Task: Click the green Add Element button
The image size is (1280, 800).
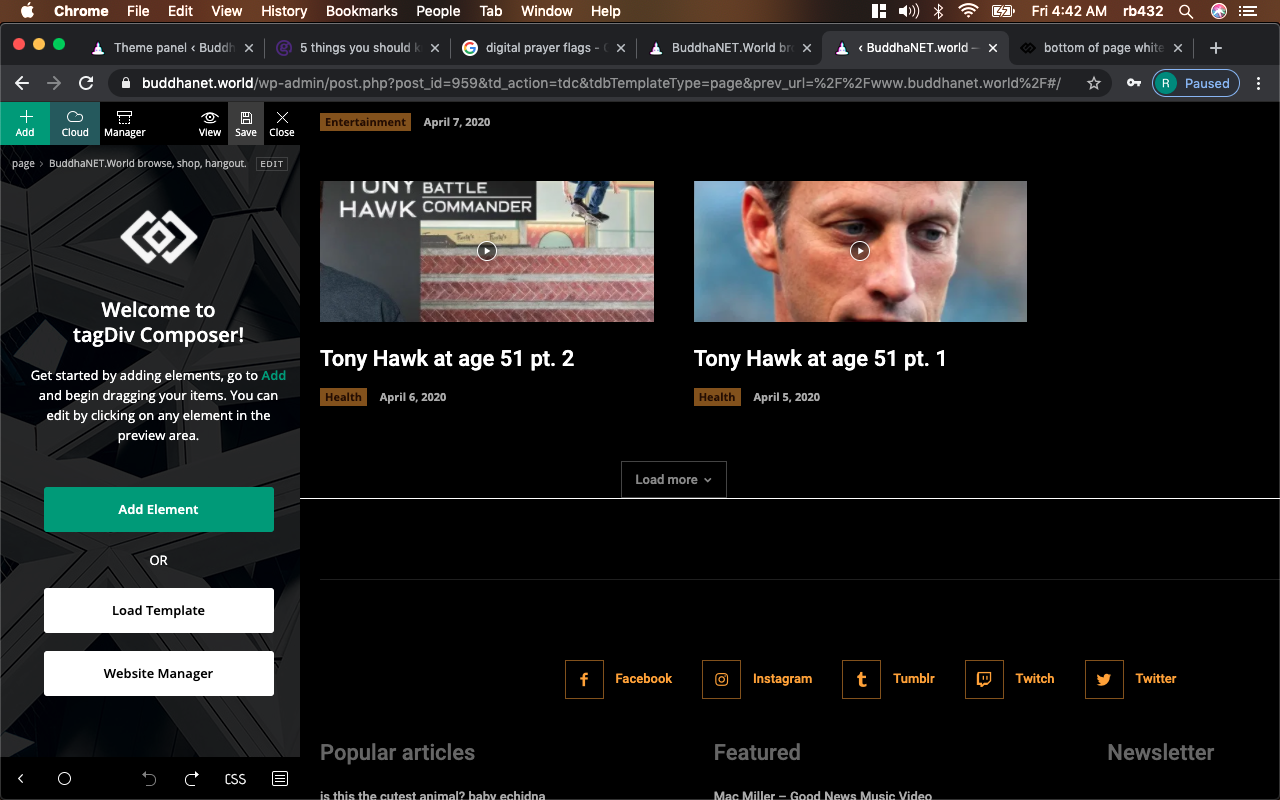Action: click(x=159, y=509)
